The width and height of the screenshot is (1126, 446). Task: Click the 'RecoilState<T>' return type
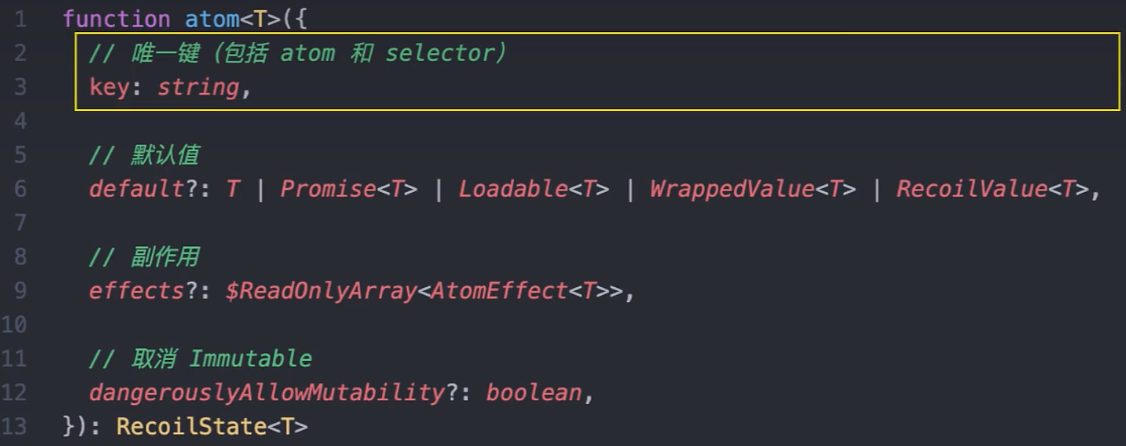click(212, 426)
